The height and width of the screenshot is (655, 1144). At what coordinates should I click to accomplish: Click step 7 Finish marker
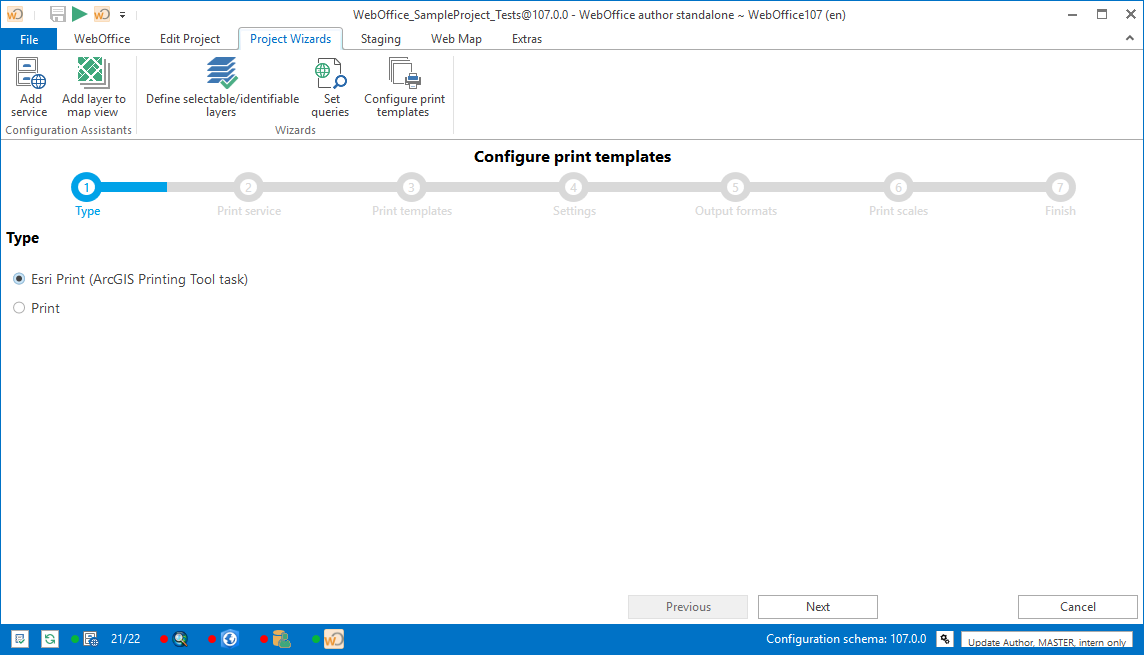[1060, 187]
